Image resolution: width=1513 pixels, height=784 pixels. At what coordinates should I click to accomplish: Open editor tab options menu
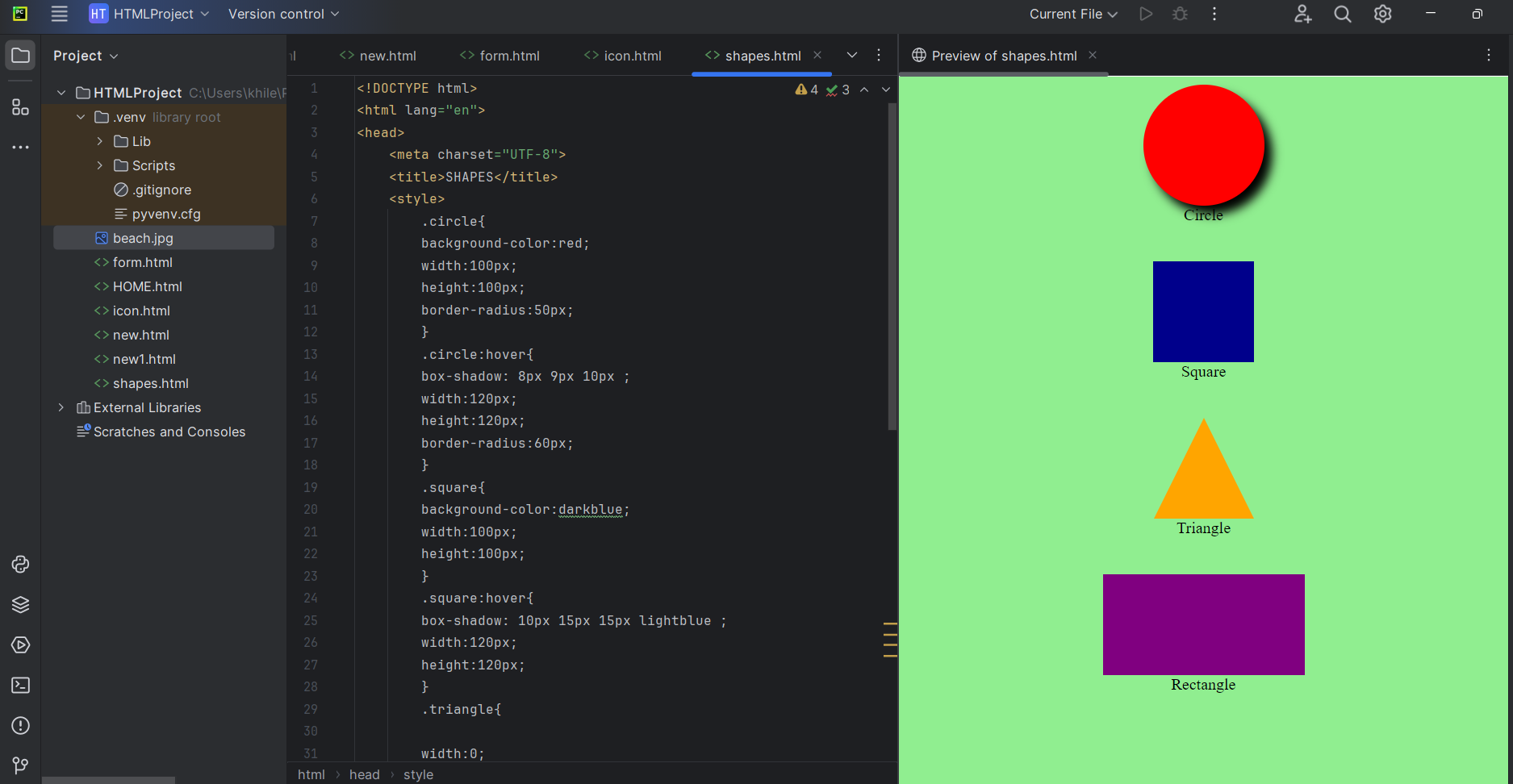point(879,55)
